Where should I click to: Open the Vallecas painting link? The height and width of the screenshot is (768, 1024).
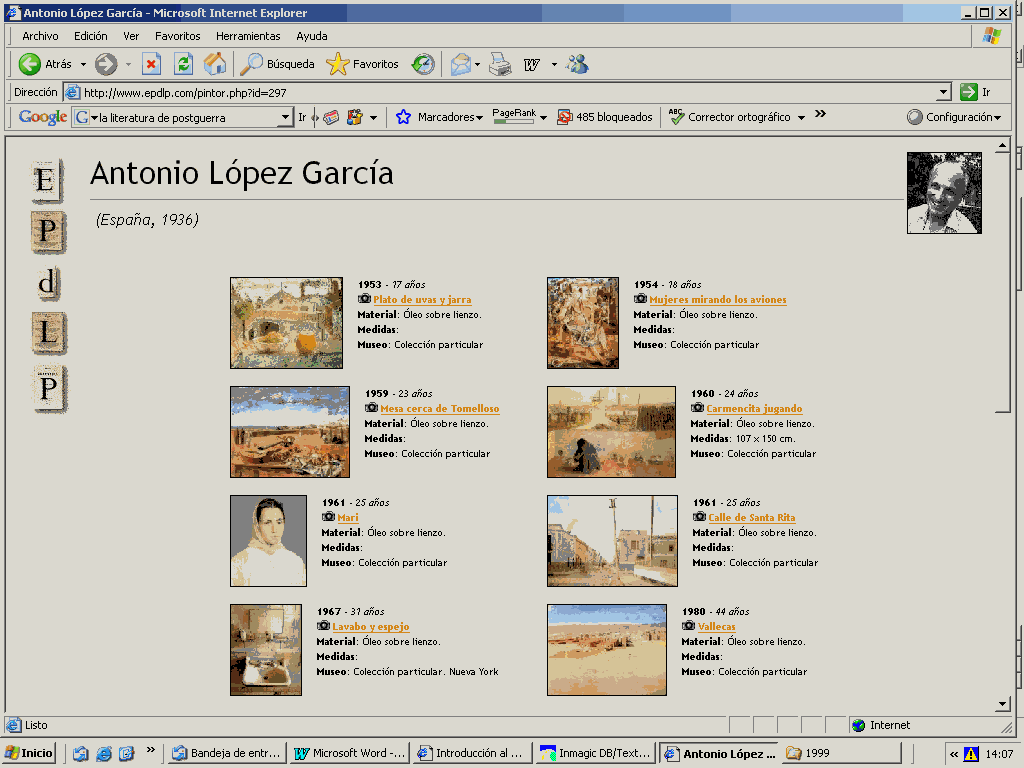[x=716, y=626]
